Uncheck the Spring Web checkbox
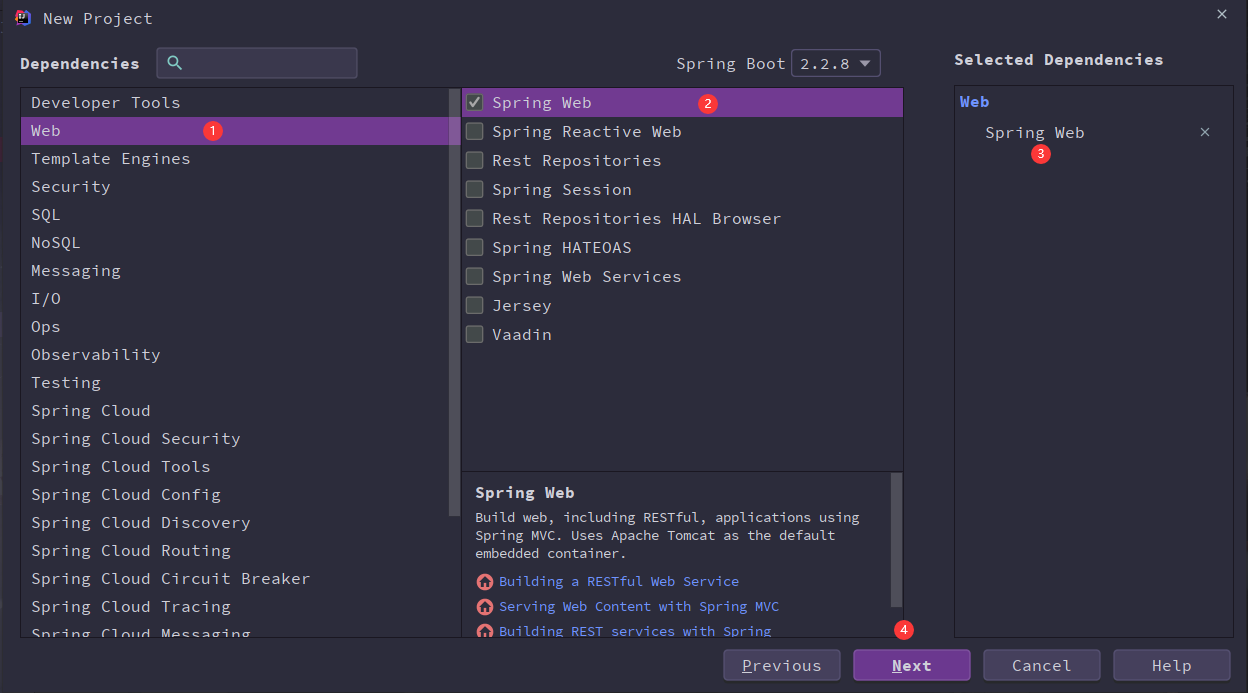Viewport: 1248px width, 693px height. click(x=475, y=102)
